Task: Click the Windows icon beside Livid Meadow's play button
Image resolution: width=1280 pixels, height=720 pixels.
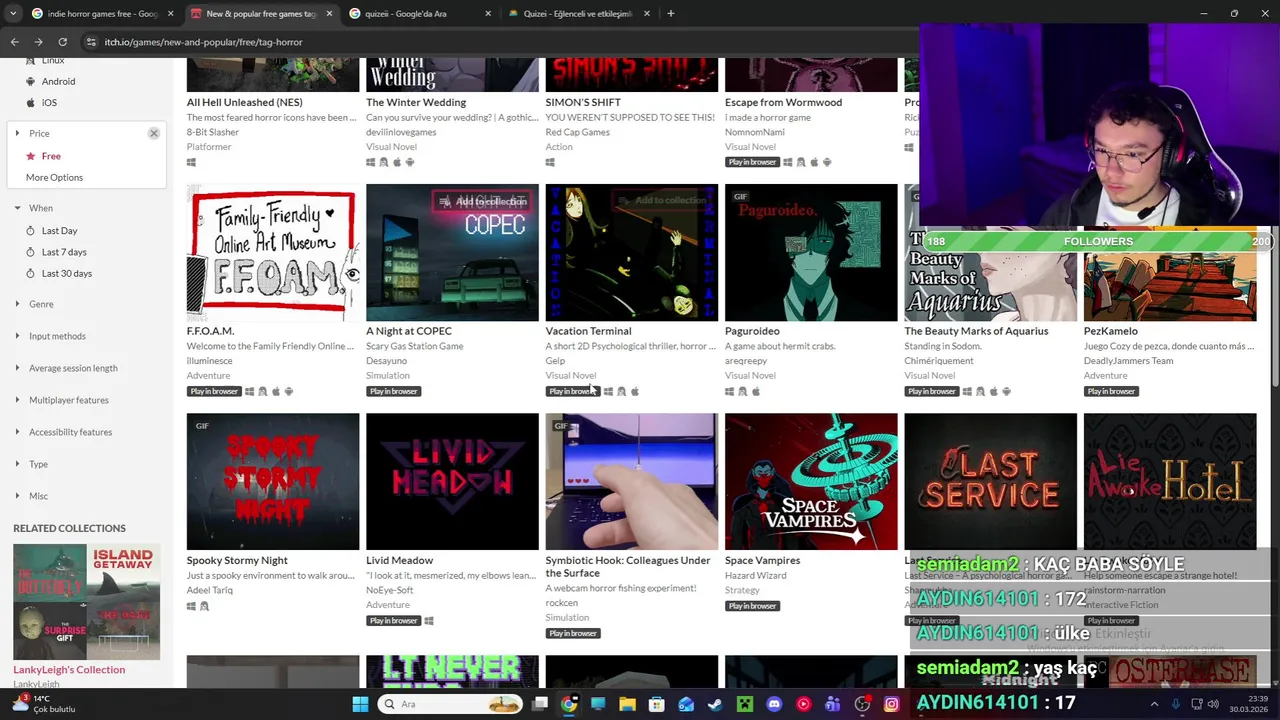Action: tap(429, 621)
